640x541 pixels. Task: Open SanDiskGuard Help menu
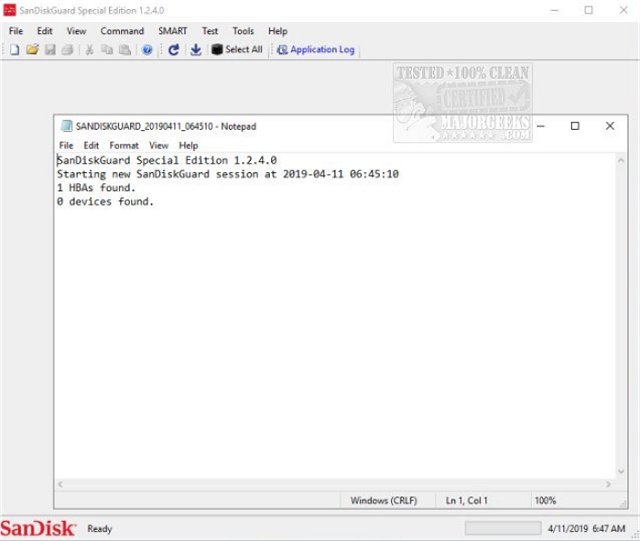click(x=278, y=31)
